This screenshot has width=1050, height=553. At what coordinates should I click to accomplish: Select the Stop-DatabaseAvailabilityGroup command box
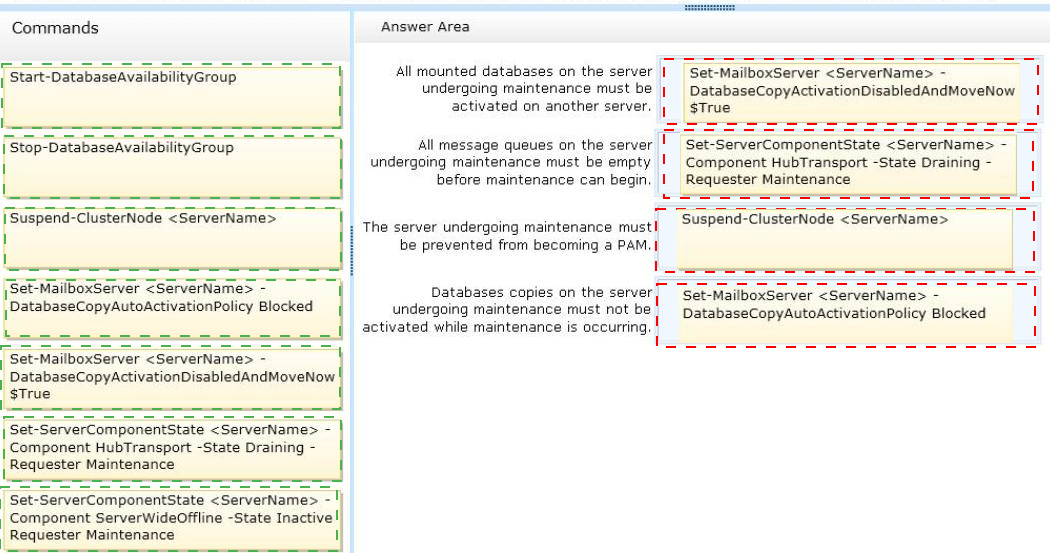click(172, 167)
